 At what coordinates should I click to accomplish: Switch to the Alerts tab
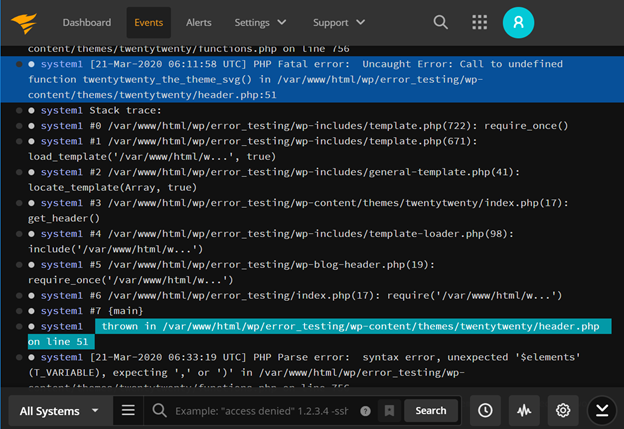tap(198, 22)
